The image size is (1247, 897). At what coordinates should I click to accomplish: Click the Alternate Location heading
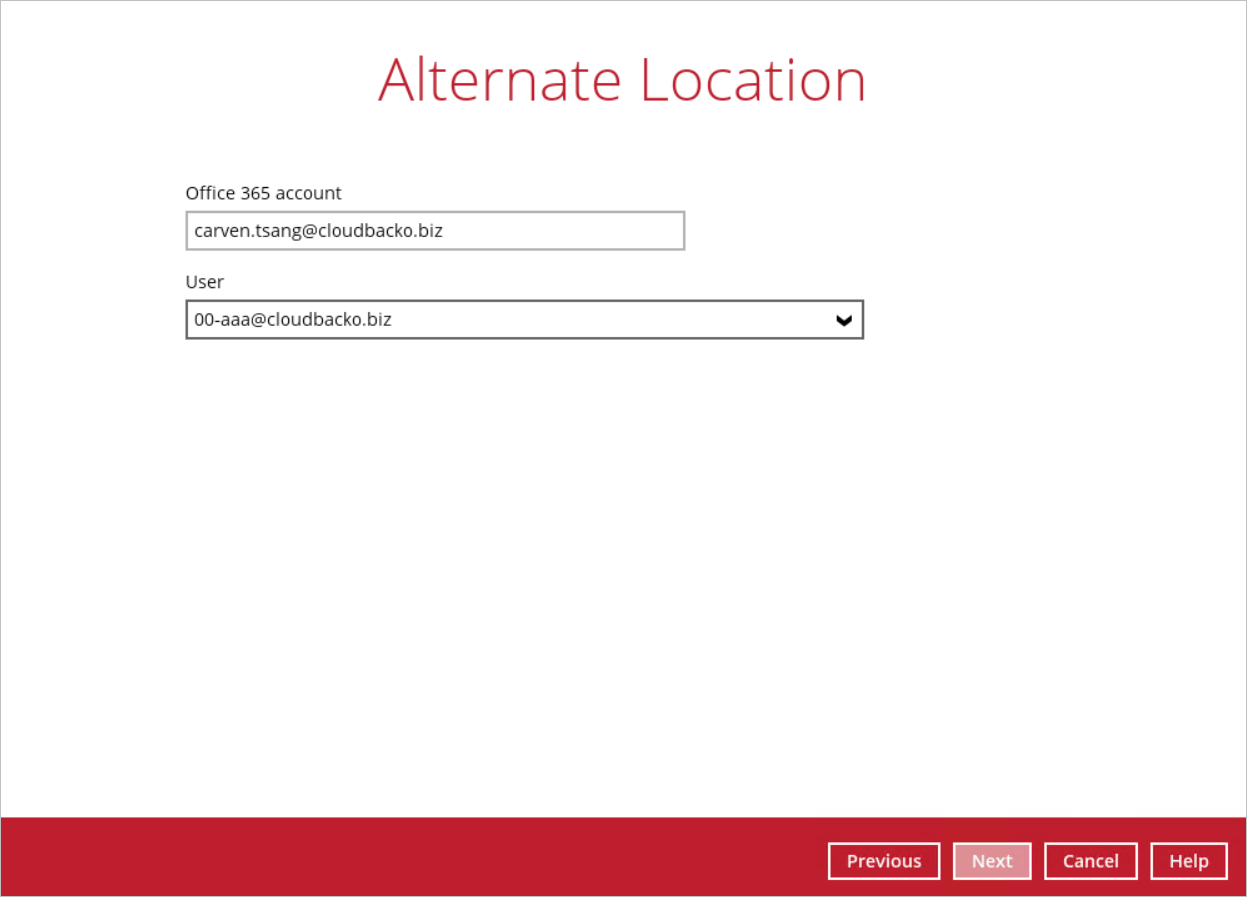(x=621, y=80)
